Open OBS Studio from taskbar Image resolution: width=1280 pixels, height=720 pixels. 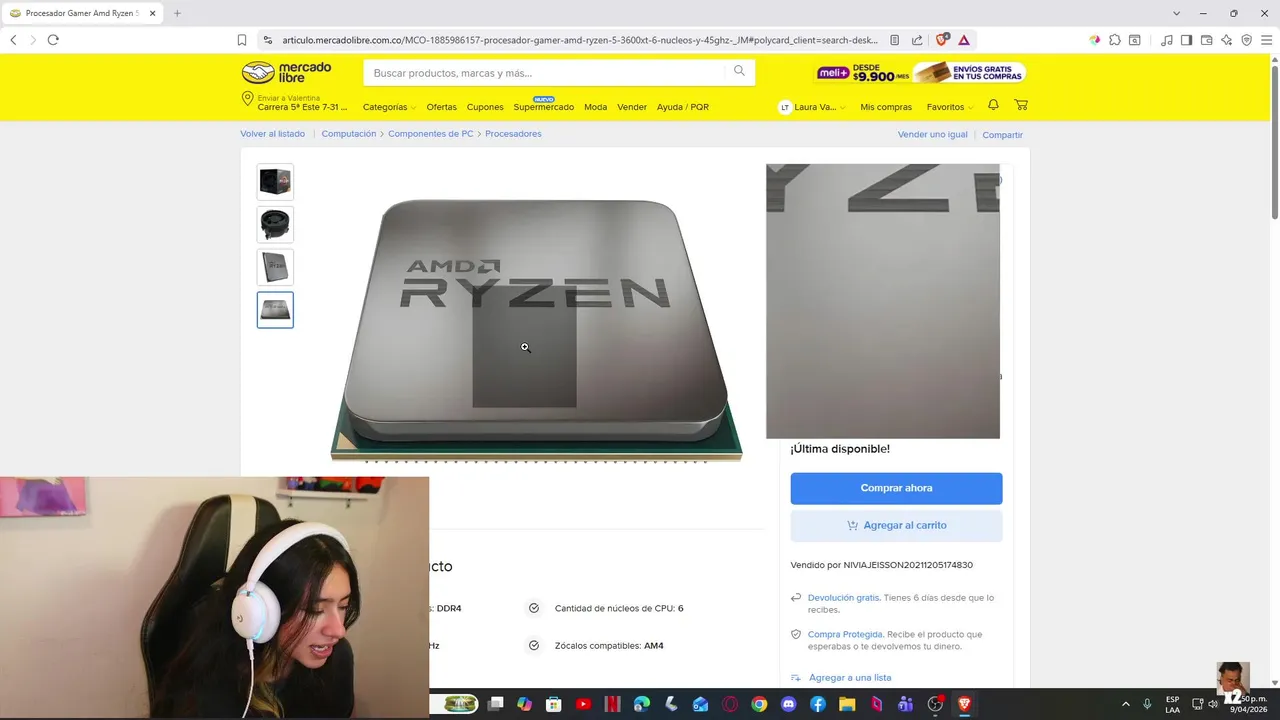coord(935,704)
